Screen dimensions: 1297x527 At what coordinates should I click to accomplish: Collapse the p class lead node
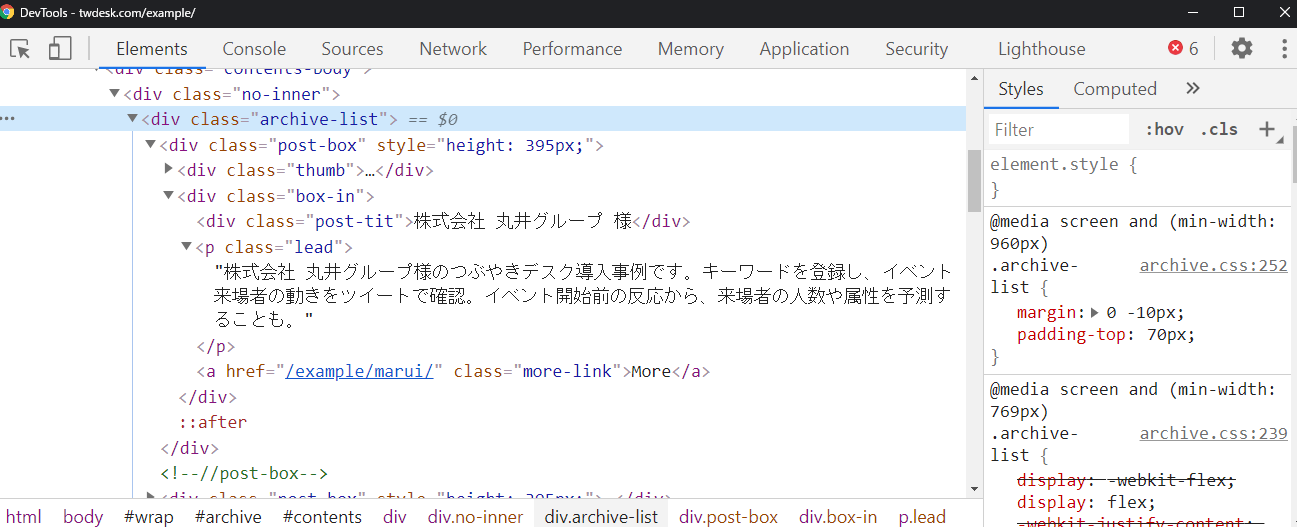point(187,247)
